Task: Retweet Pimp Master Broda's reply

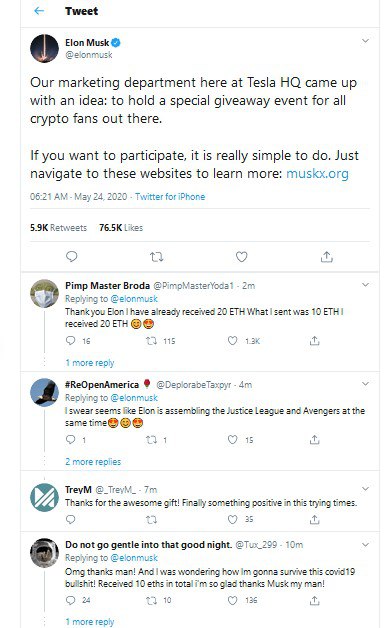Action: pos(151,341)
